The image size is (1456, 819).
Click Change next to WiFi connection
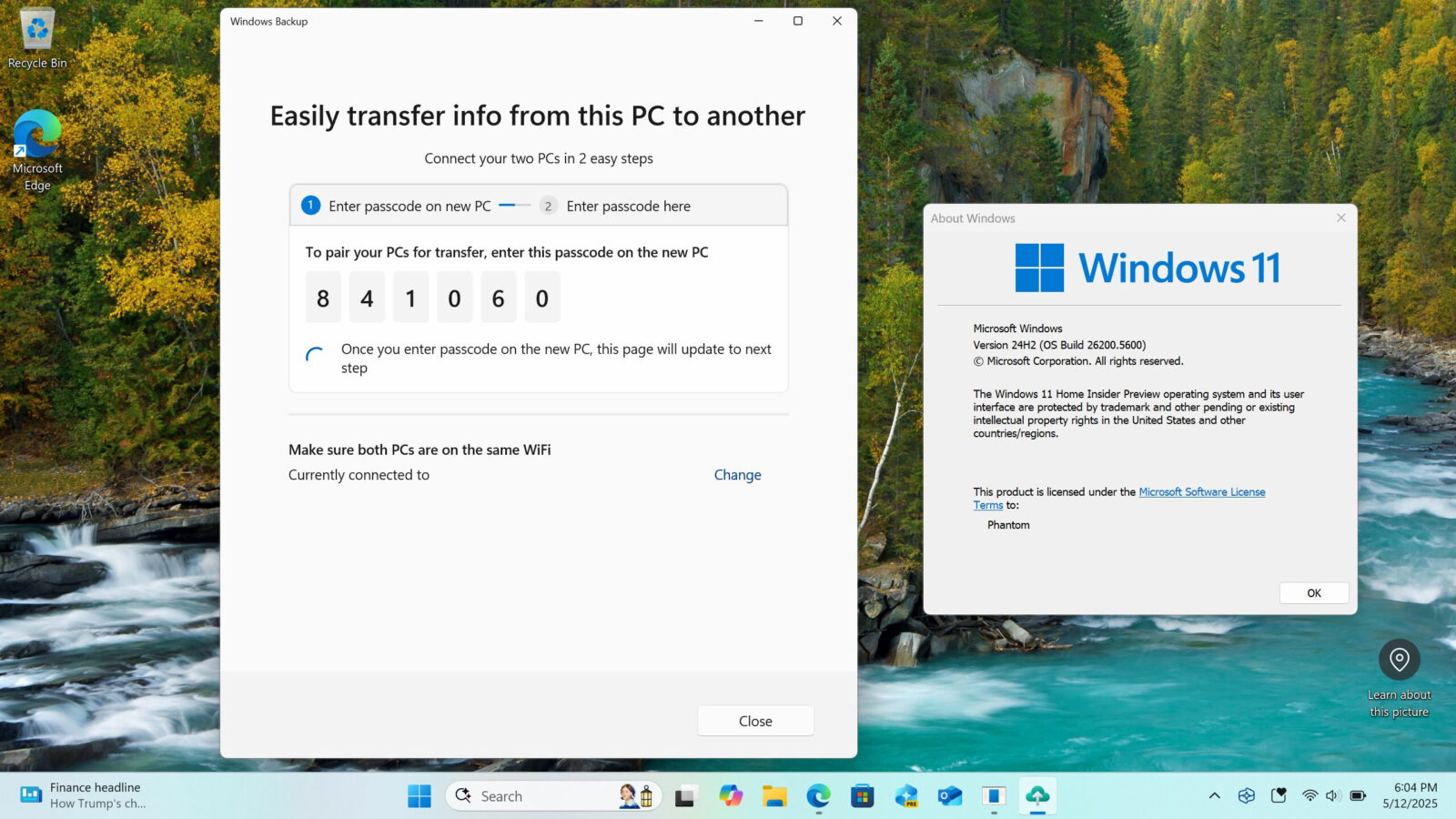click(x=737, y=474)
